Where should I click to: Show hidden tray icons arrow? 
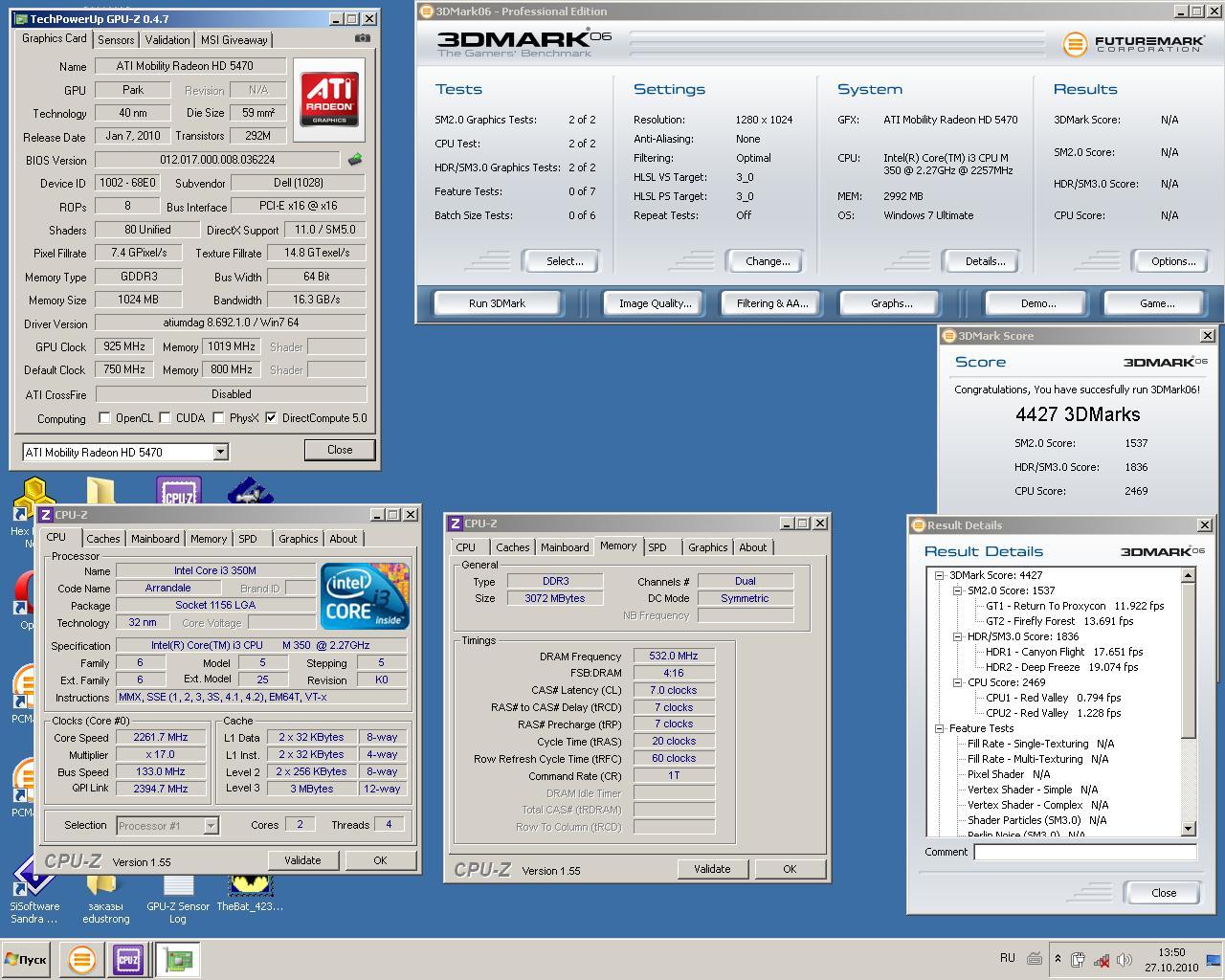point(1058,959)
